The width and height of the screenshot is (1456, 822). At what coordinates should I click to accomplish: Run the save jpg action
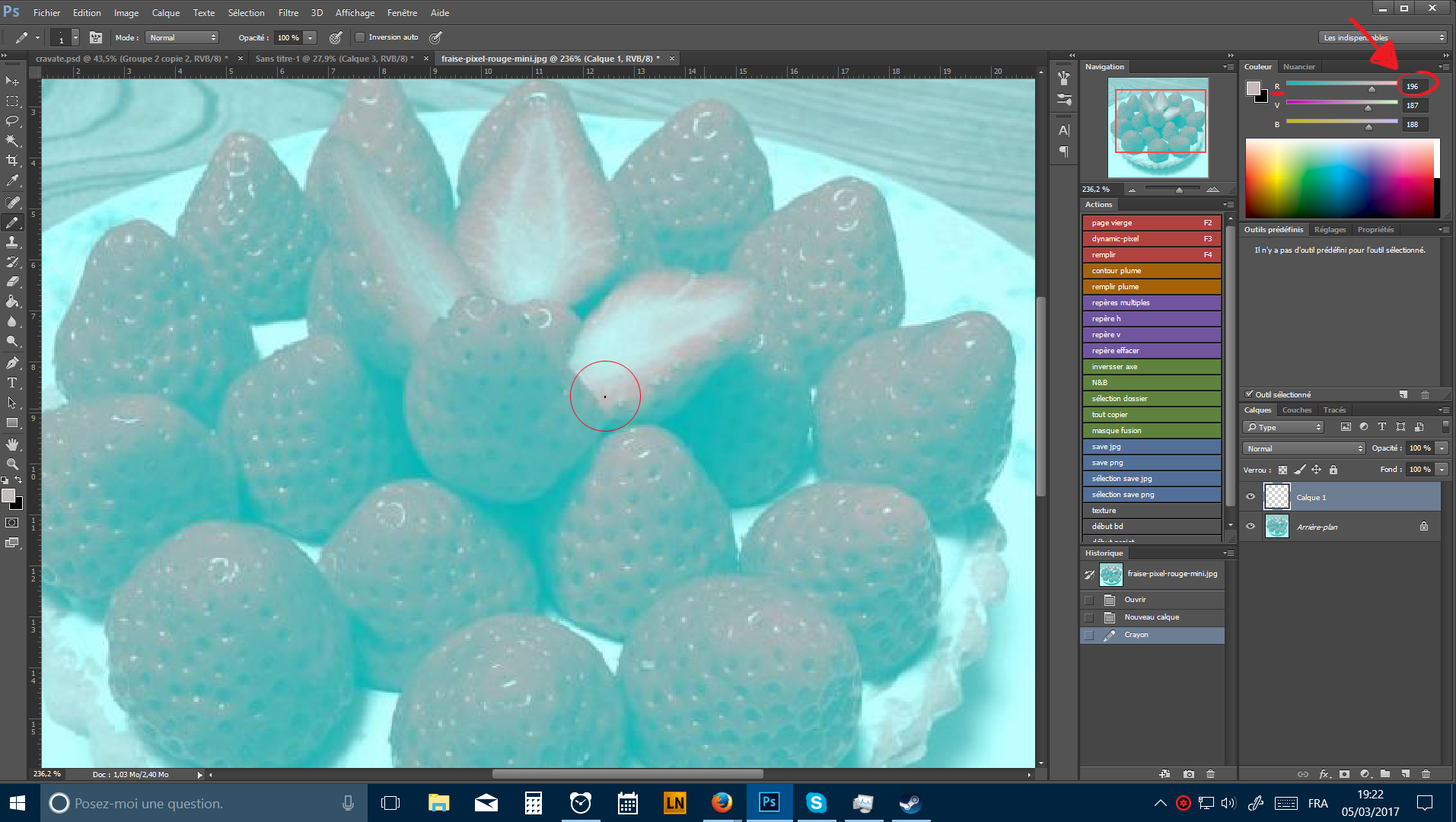(1151, 447)
